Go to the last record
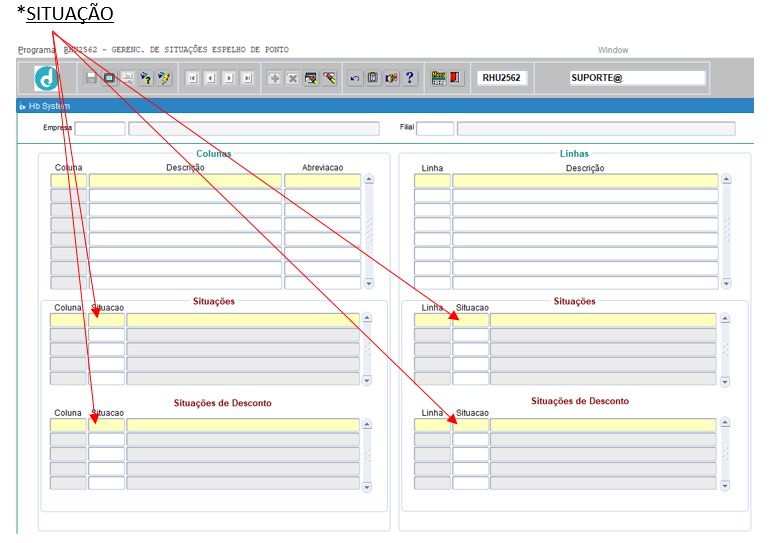 coord(247,78)
